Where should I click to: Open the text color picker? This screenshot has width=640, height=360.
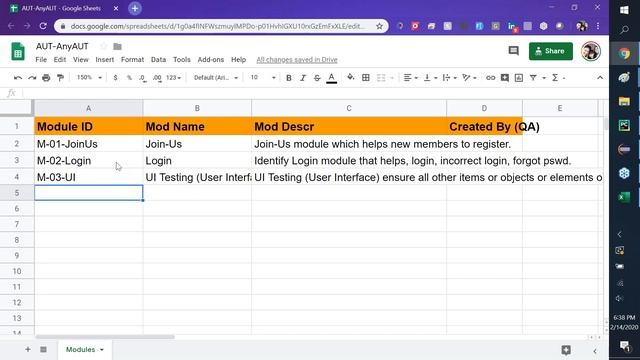[331, 78]
